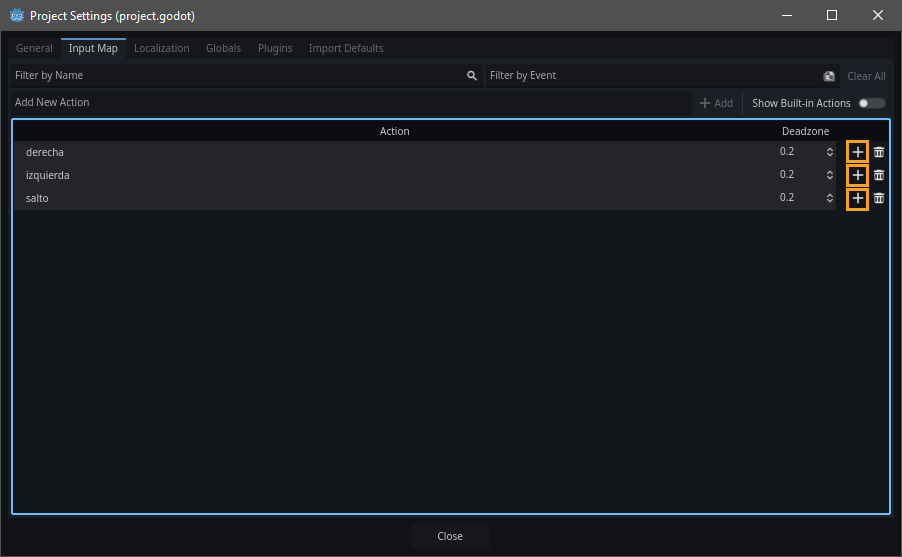902x557 pixels.
Task: Adjust the salto deadzone stepper arrows
Action: coord(829,198)
